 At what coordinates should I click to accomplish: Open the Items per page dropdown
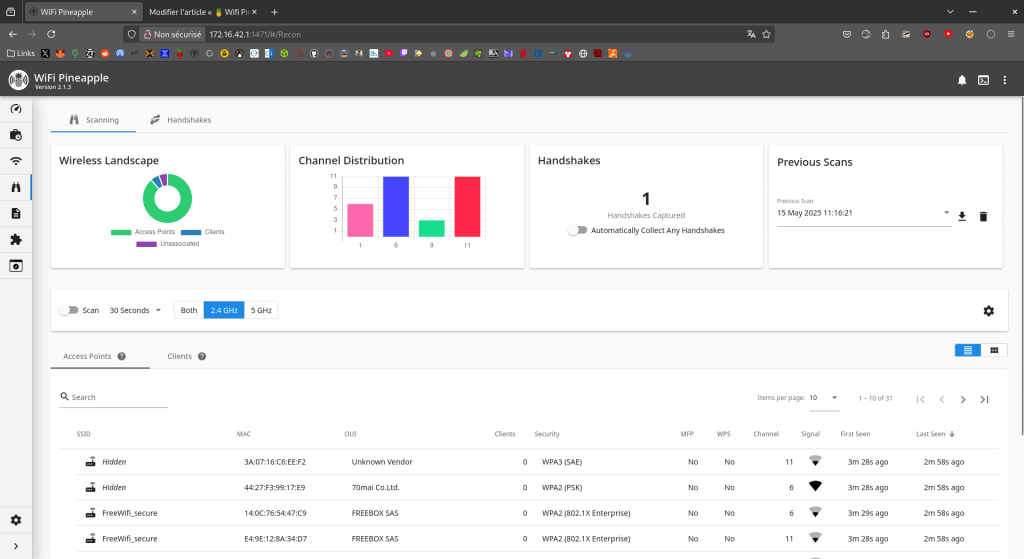tap(824, 398)
